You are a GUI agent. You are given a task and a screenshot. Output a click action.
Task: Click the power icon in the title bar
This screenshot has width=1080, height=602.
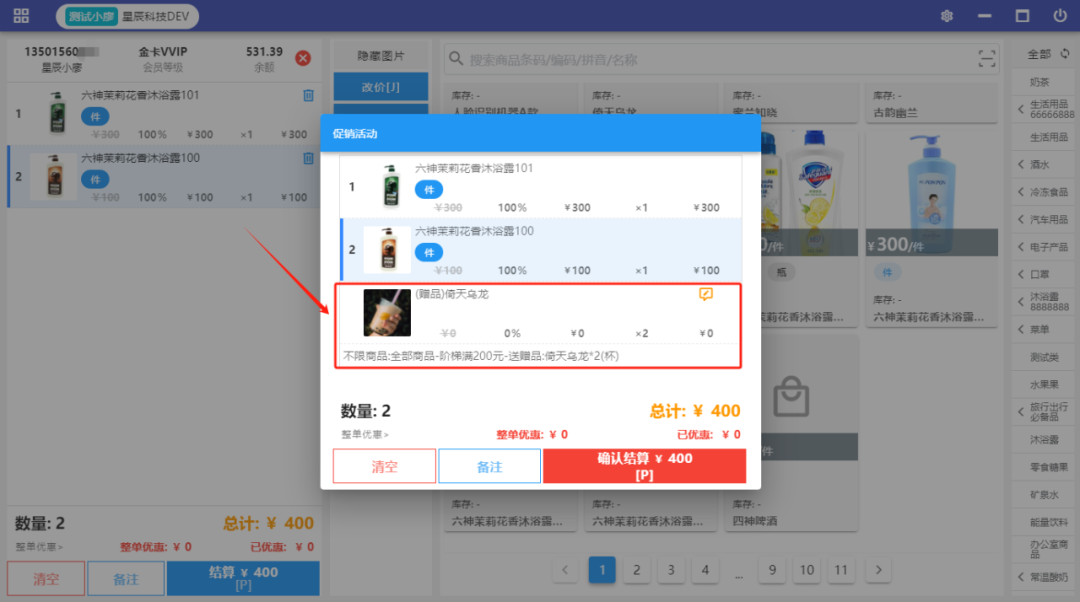tap(1060, 16)
